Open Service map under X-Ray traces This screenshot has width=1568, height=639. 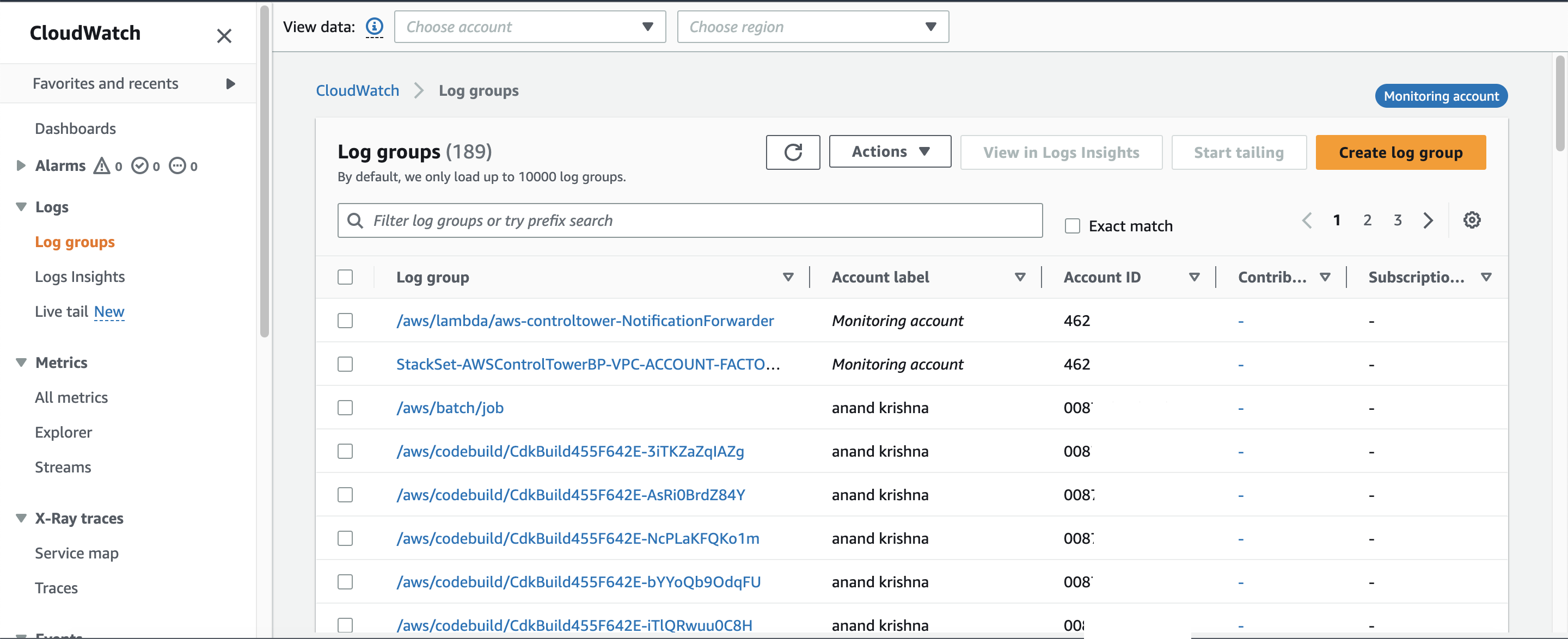pos(77,553)
